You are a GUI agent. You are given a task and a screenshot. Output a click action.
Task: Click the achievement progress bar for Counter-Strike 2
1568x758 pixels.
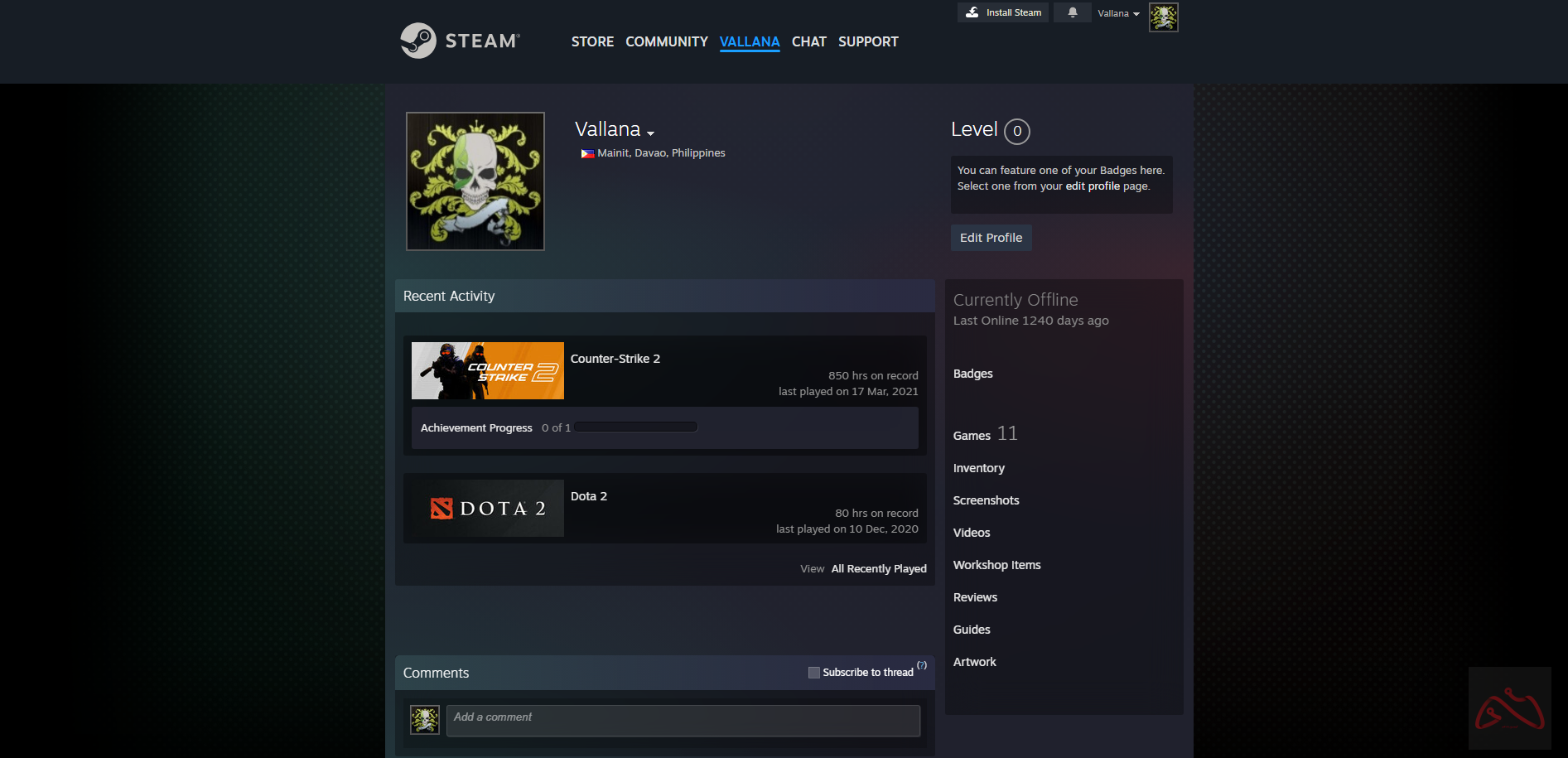pyautogui.click(x=636, y=427)
